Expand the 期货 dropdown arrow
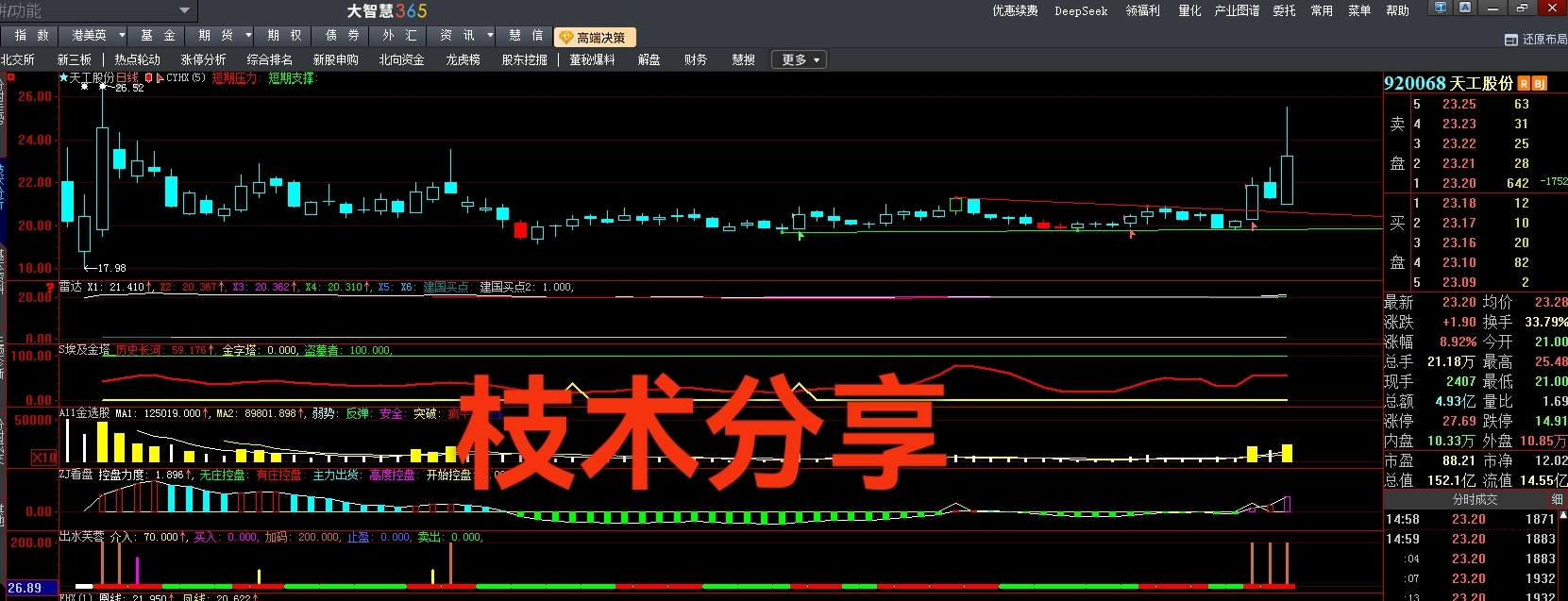The image size is (1568, 601). tap(248, 36)
